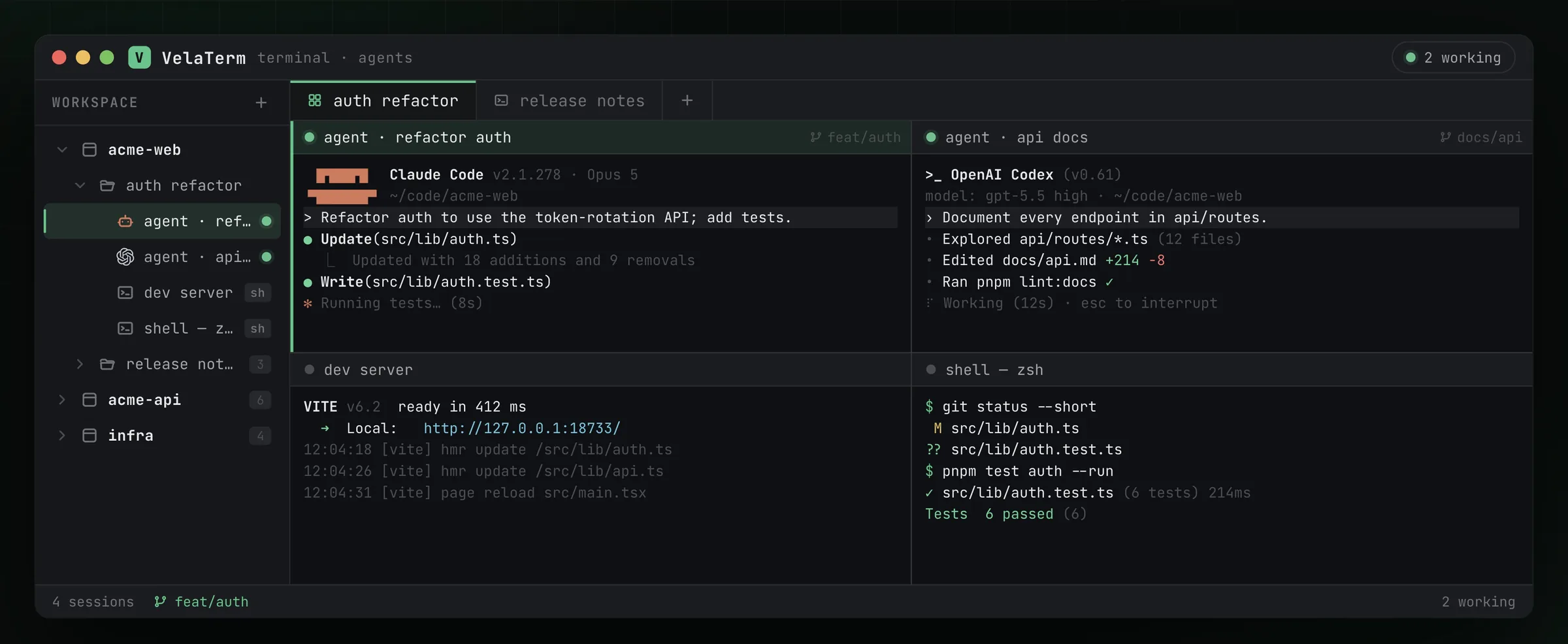Click the infra project box icon
Screen dimensions: 1568x644
click(90, 436)
